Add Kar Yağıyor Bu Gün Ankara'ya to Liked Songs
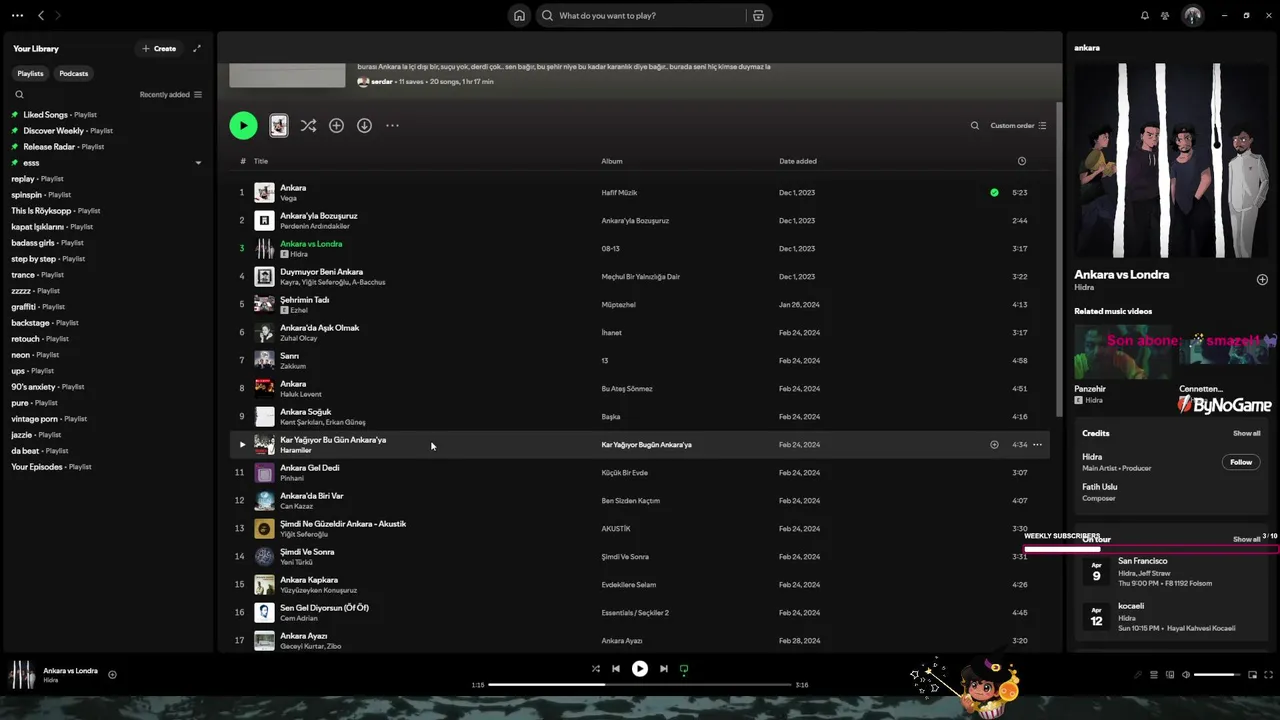The image size is (1280, 720). (x=994, y=444)
